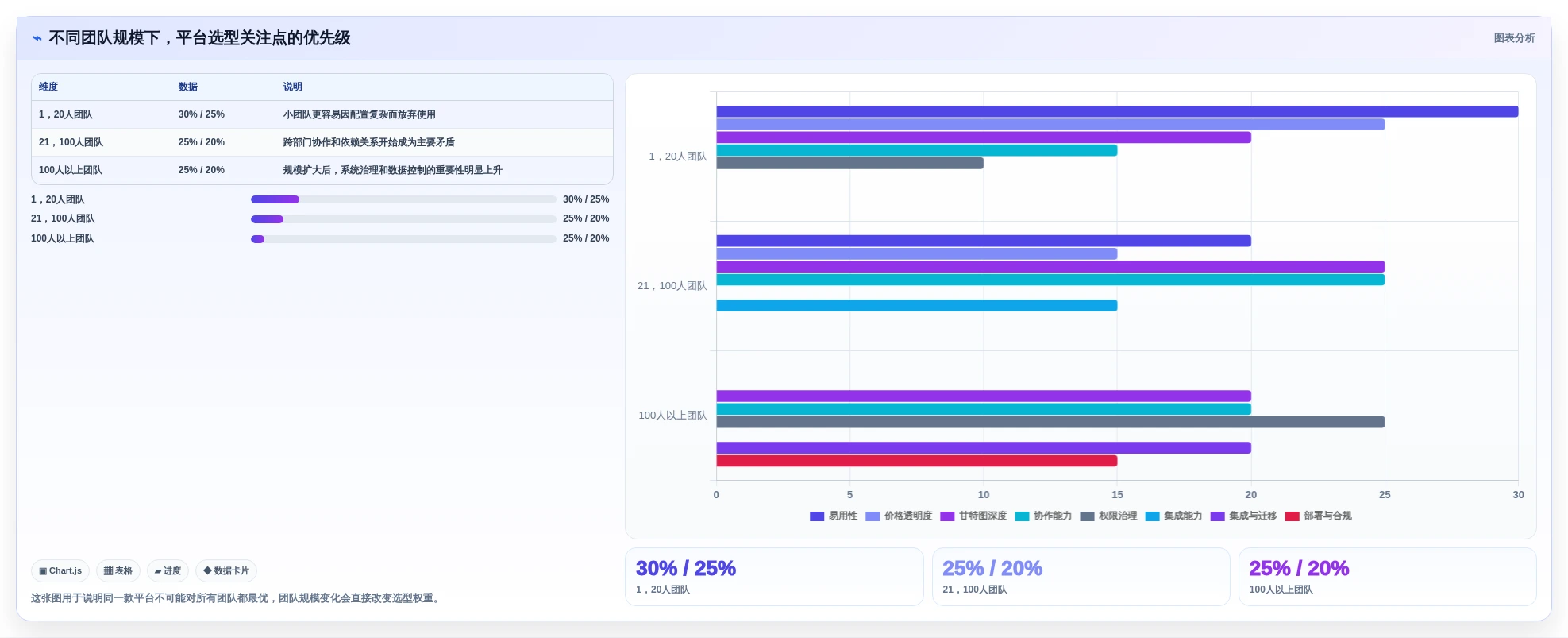1568x638 pixels.
Task: Click the 21，100人团队 cell in the table
Action: point(71,142)
